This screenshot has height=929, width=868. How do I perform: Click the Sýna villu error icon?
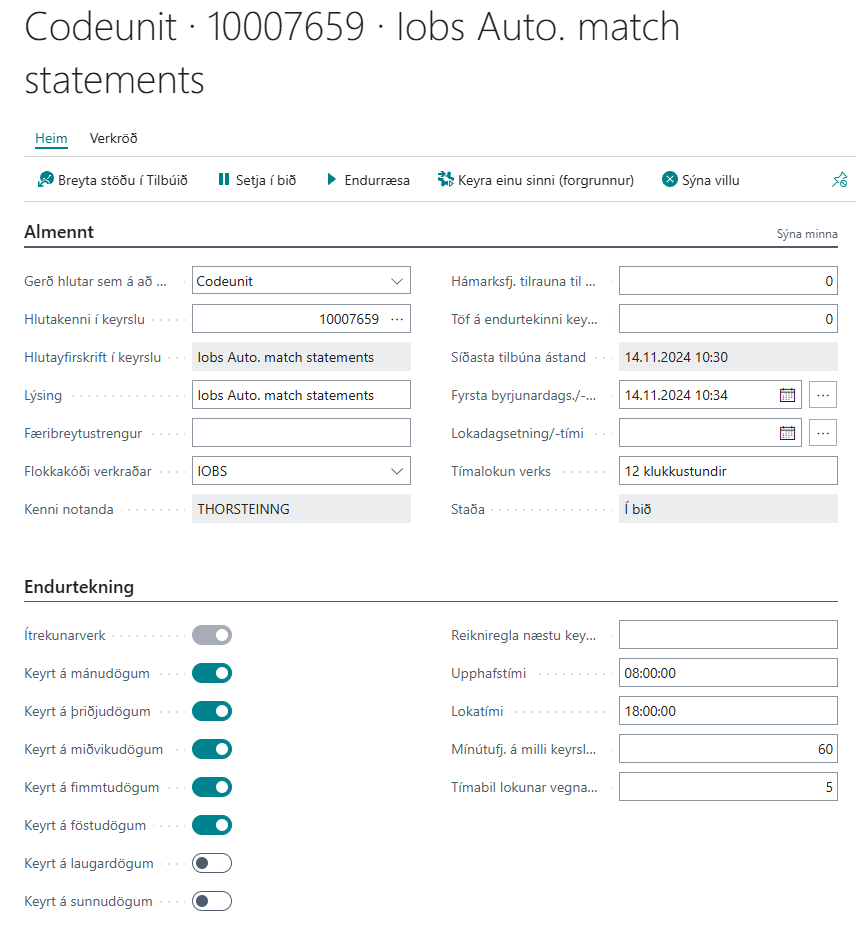pyautogui.click(x=670, y=180)
